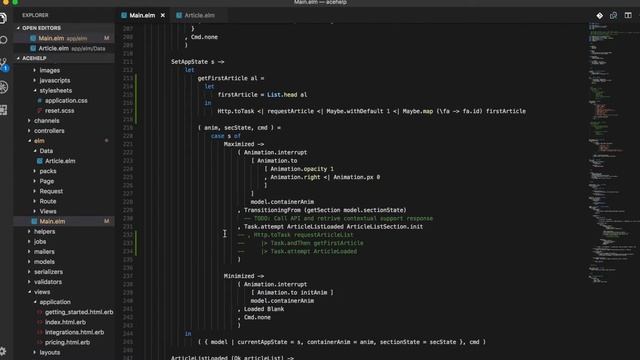Open the Debug view in activity bar
This screenshot has height=360, width=640.
coord(4,87)
